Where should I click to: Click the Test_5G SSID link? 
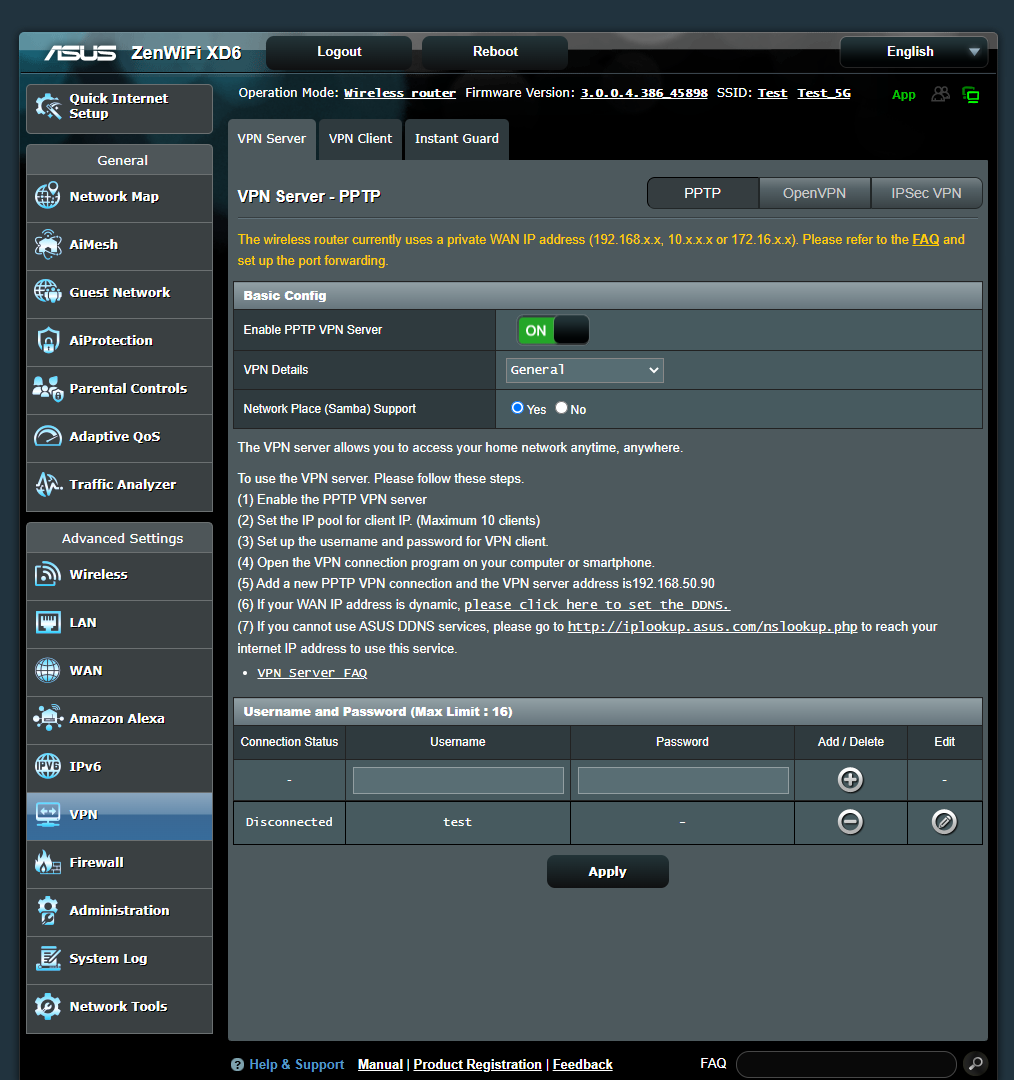pos(824,93)
